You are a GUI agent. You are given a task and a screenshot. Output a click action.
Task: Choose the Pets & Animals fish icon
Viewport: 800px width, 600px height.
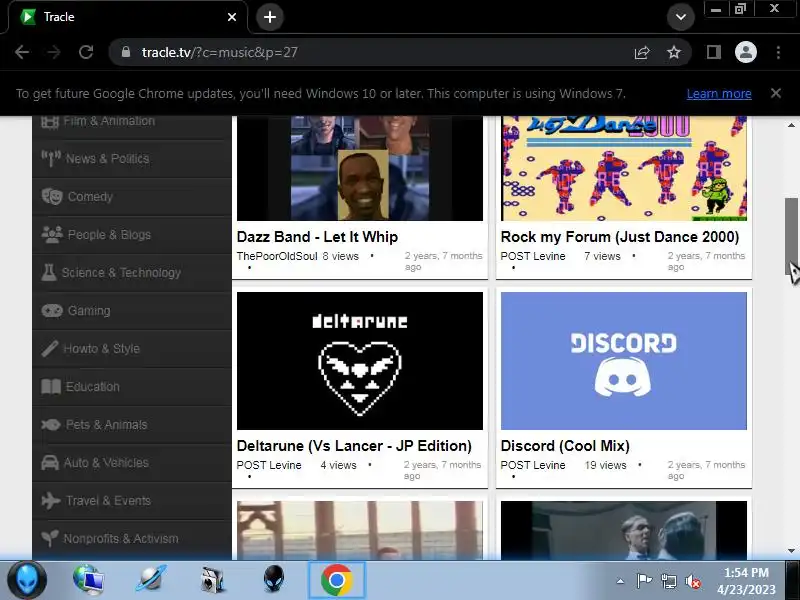pos(51,424)
